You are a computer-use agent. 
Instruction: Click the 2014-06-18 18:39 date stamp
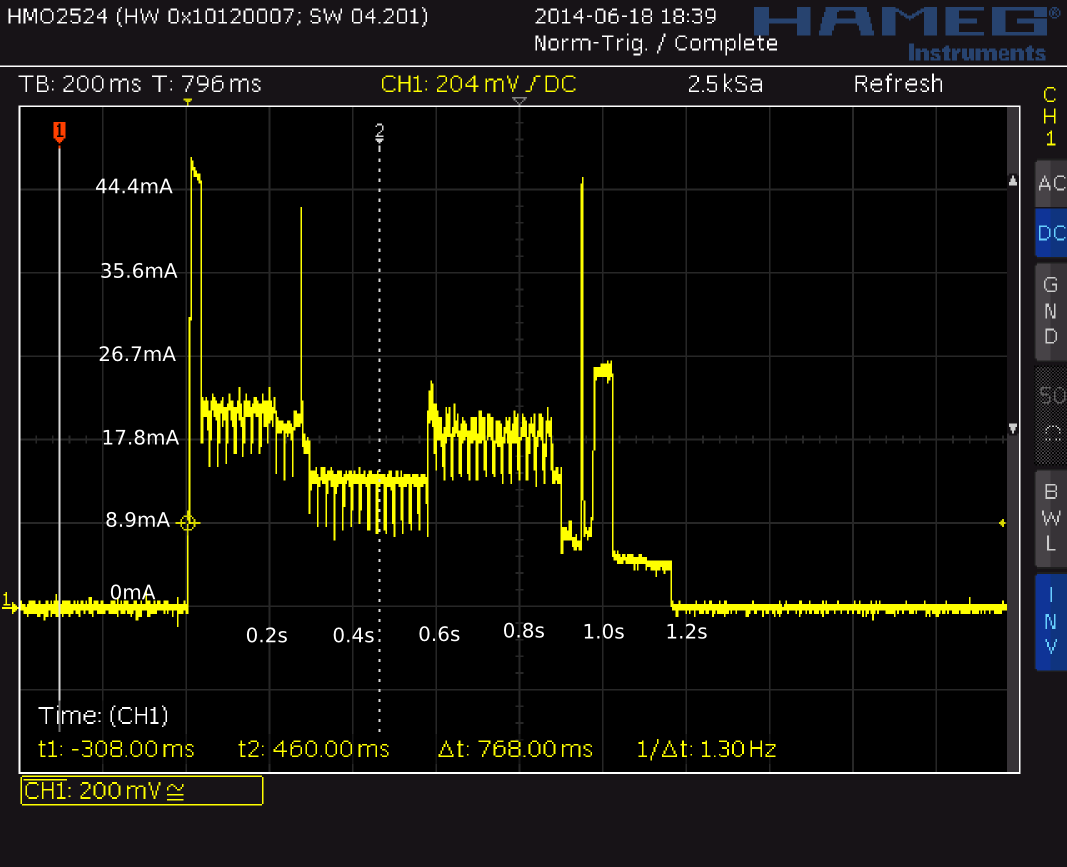[x=625, y=16]
